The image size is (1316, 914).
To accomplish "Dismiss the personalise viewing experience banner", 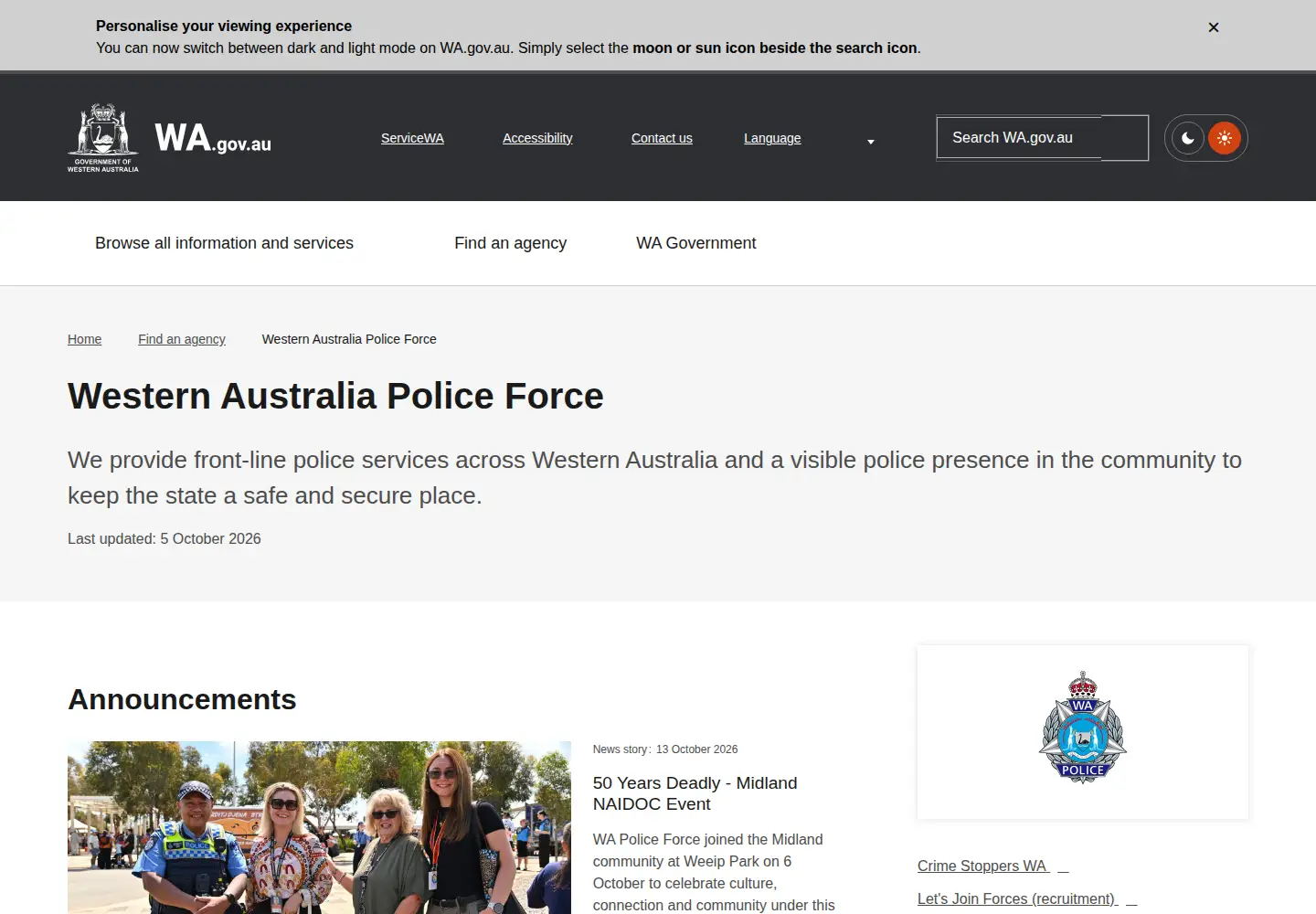I will click(x=1214, y=27).
